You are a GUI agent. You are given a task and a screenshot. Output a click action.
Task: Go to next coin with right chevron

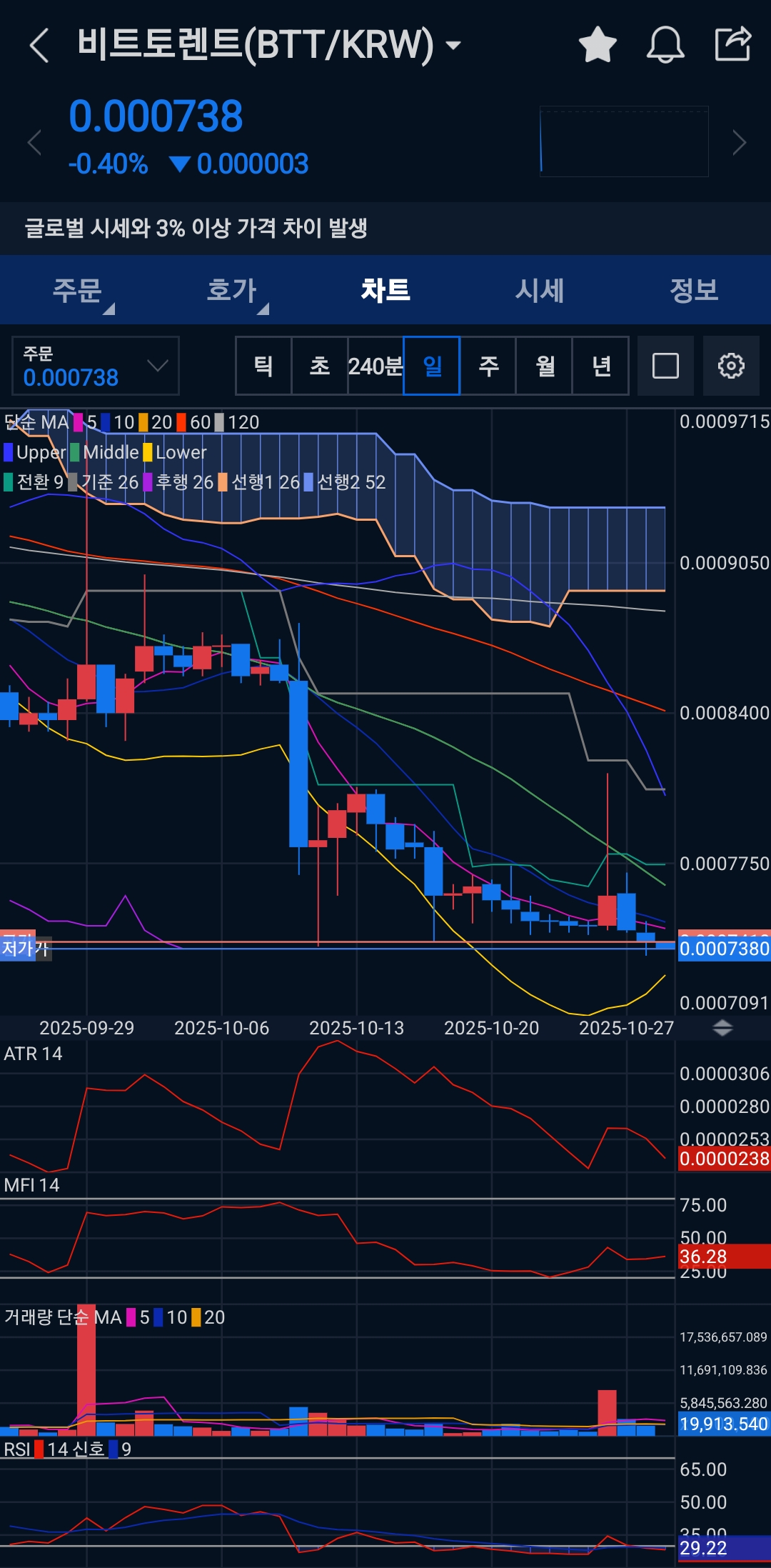(x=740, y=143)
